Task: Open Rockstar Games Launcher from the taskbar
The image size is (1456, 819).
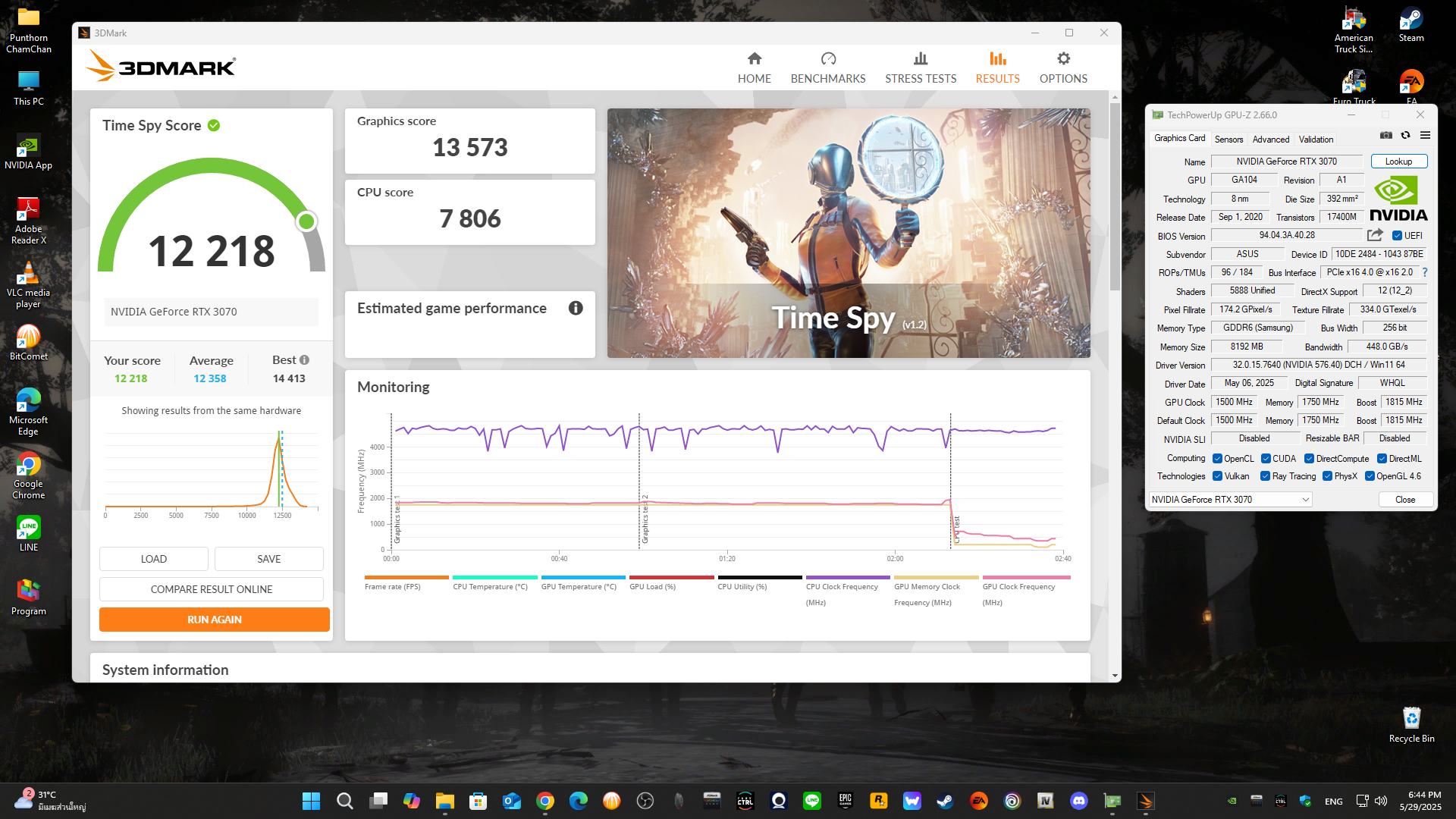Action: (878, 801)
